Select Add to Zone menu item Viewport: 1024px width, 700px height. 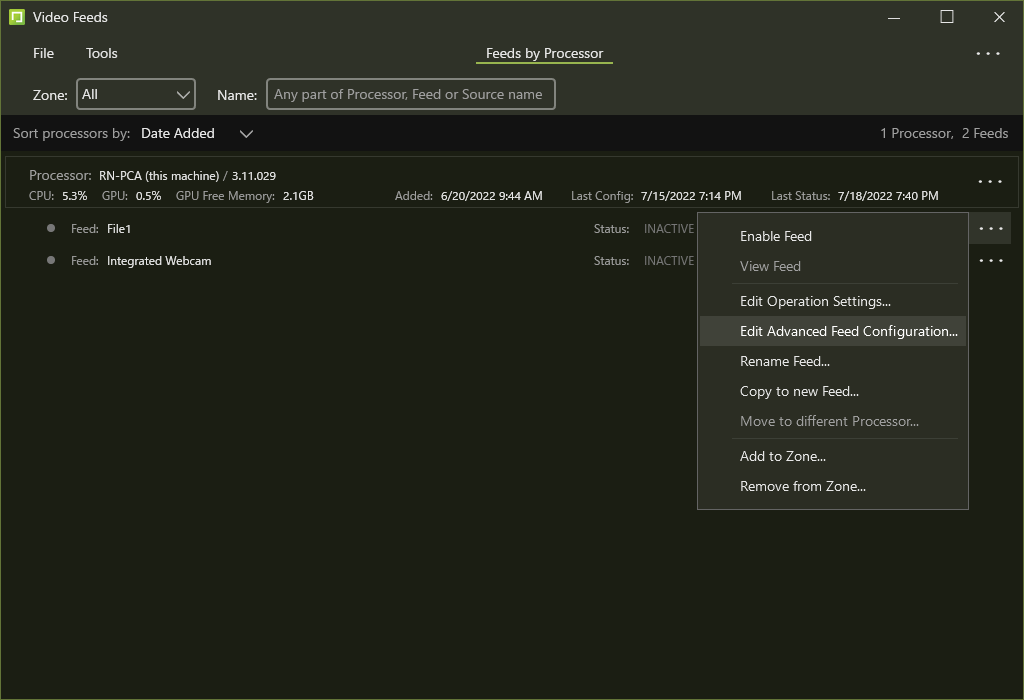782,457
